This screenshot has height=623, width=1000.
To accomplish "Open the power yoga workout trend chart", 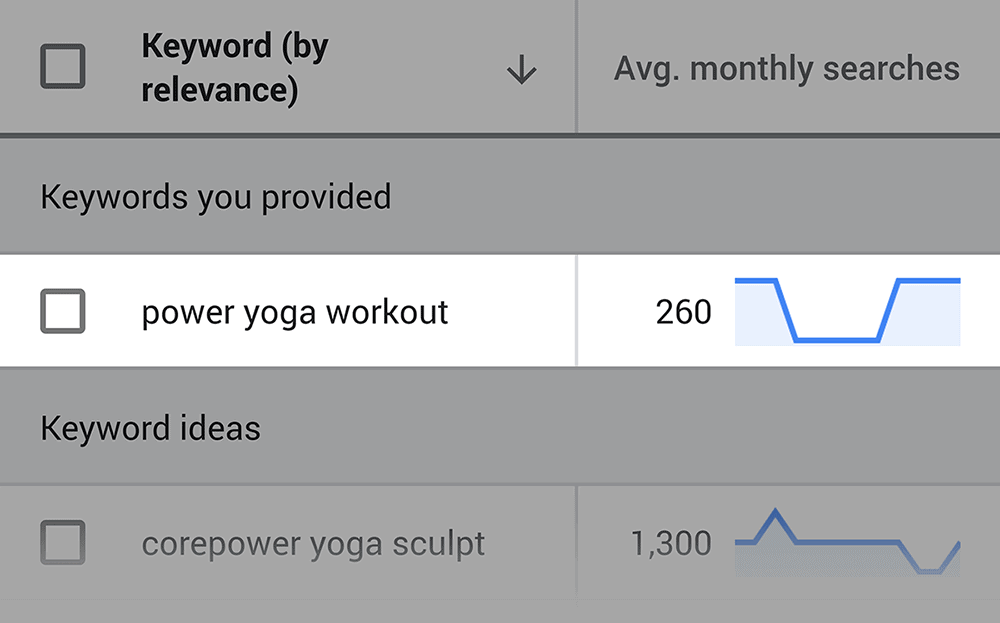I will tap(848, 311).
